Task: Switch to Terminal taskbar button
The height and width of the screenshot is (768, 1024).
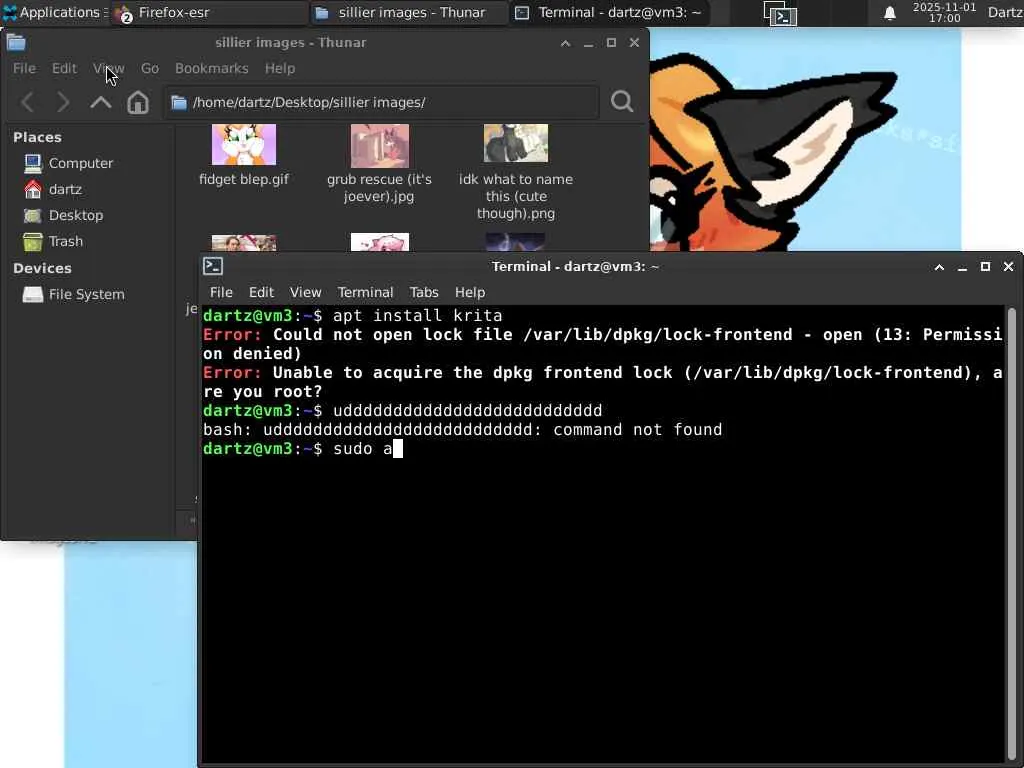Action: (x=609, y=12)
